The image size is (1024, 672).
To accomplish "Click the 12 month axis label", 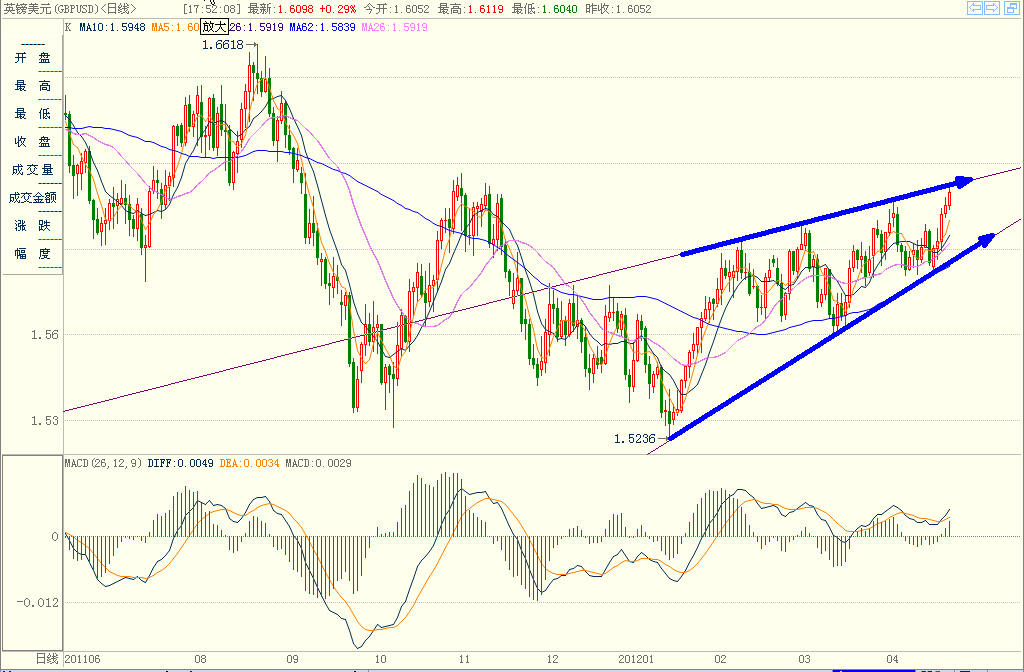I will (x=552, y=659).
